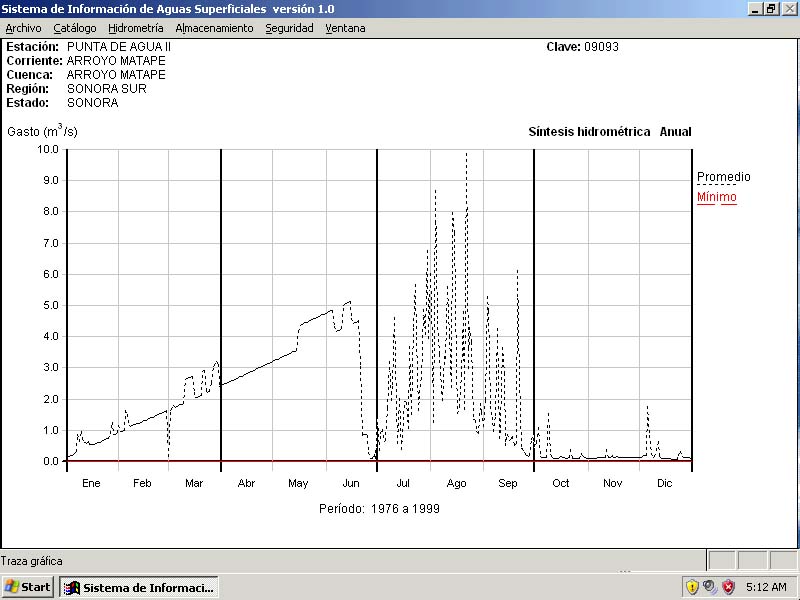Click the Promedio legend entry
This screenshot has width=800, height=600.
tap(723, 177)
